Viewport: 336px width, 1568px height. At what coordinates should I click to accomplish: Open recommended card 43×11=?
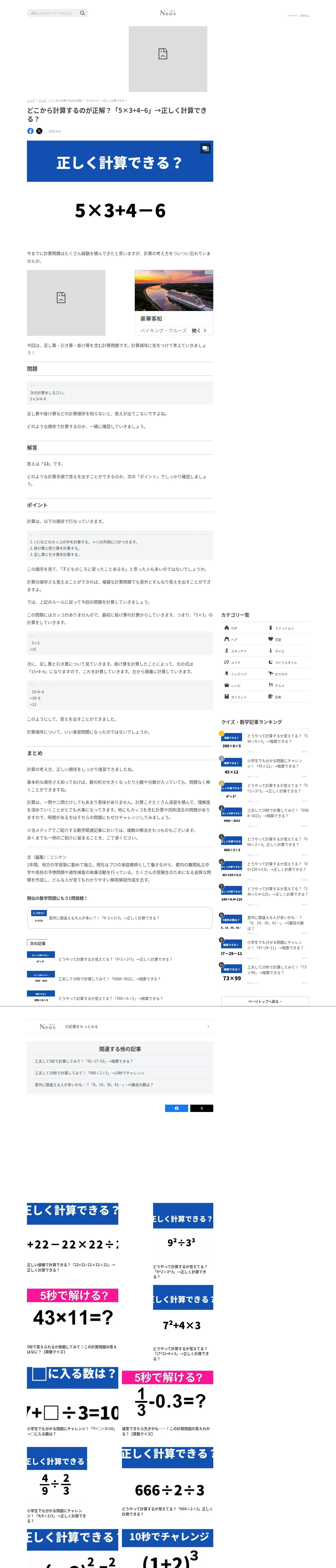[x=72, y=1321]
